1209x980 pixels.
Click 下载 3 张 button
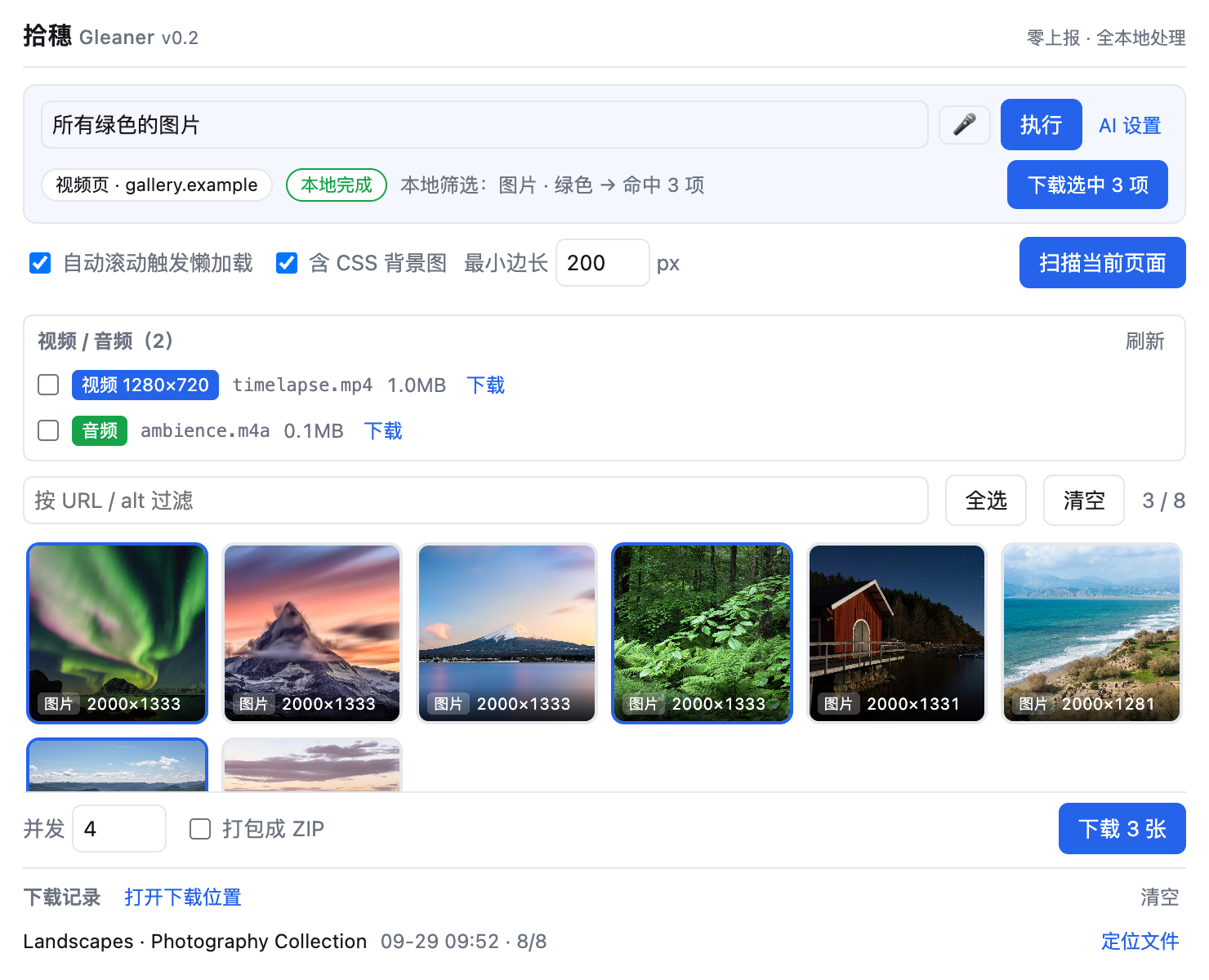point(1122,829)
